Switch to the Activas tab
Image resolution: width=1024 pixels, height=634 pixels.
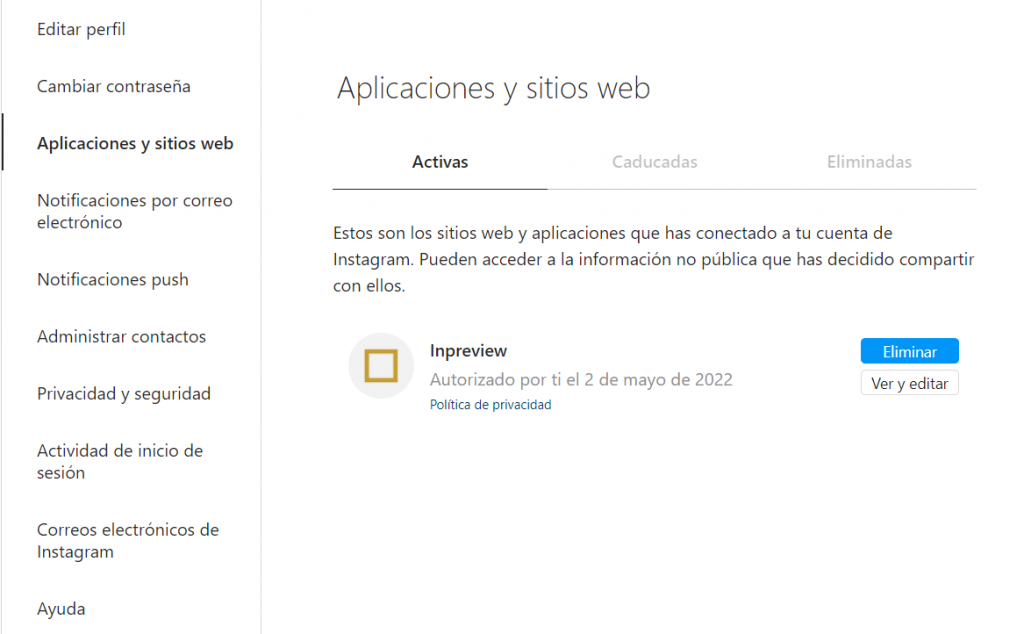(x=440, y=162)
